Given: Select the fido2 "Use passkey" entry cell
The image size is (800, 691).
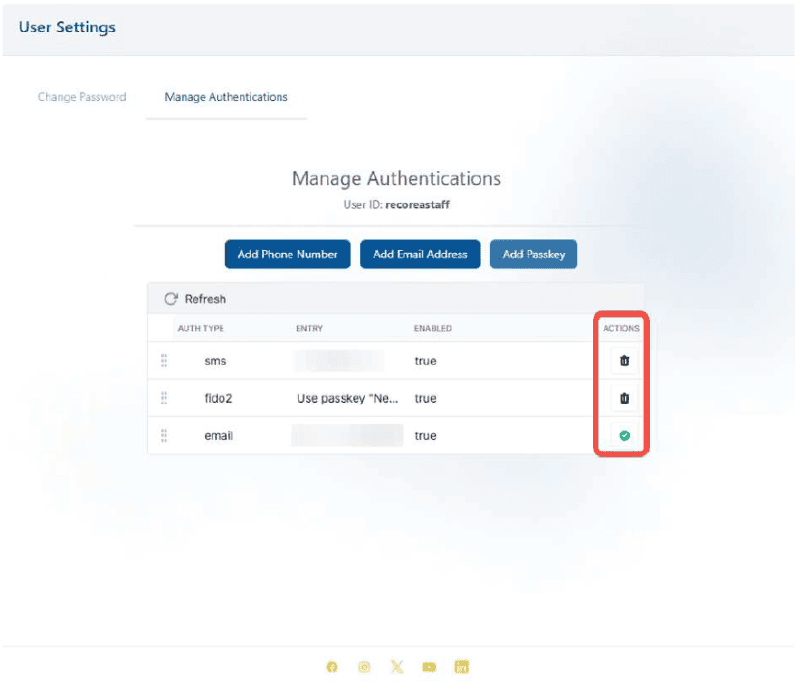Looking at the screenshot, I should pos(348,398).
